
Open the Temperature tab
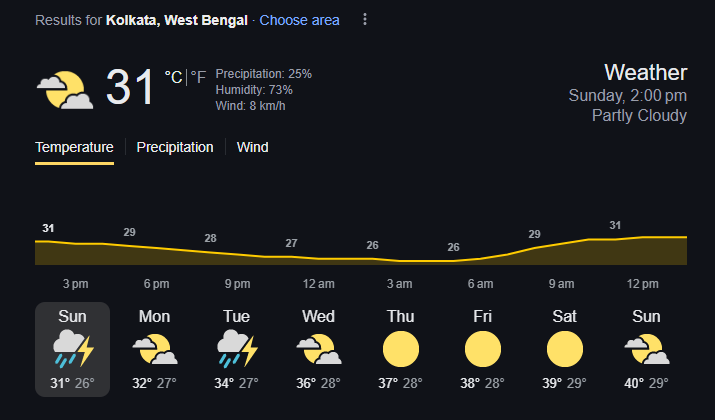tap(74, 147)
